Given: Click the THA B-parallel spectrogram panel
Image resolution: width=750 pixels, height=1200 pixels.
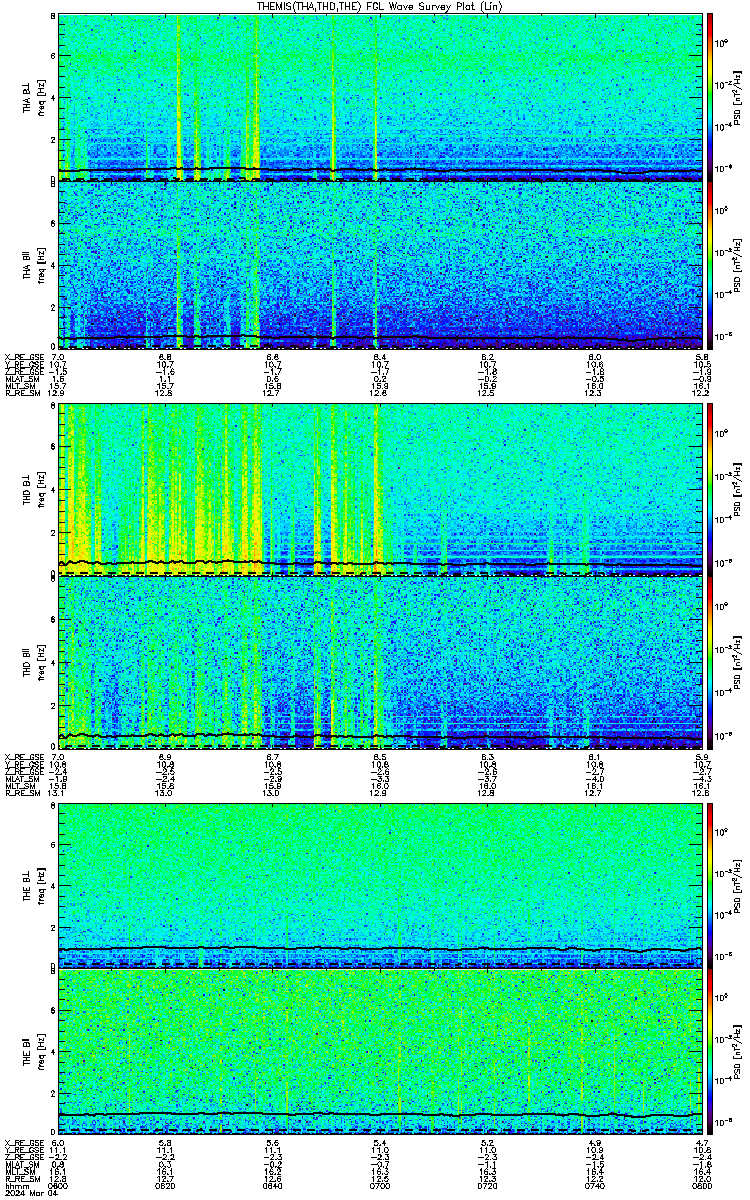Looking at the screenshot, I should (380, 264).
